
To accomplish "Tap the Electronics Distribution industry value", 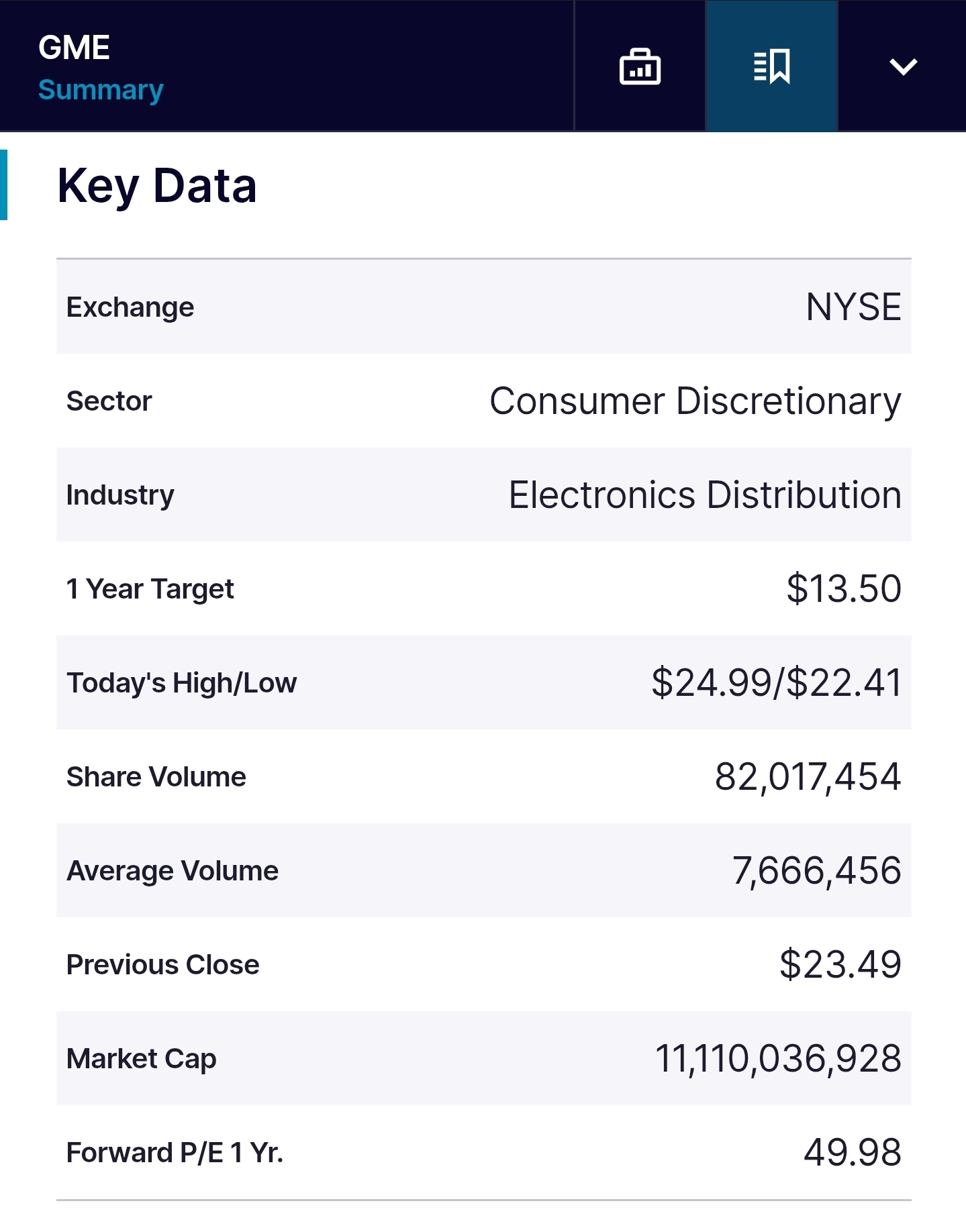I will pyautogui.click(x=704, y=495).
